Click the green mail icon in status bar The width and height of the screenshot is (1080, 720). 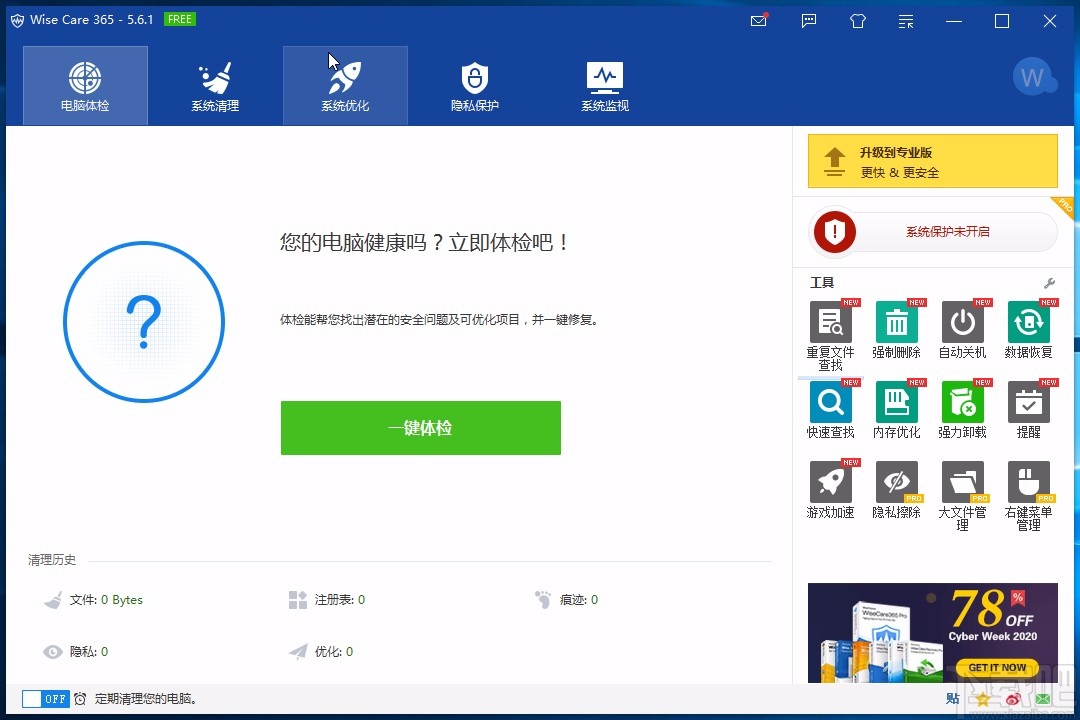pyautogui.click(x=1043, y=699)
